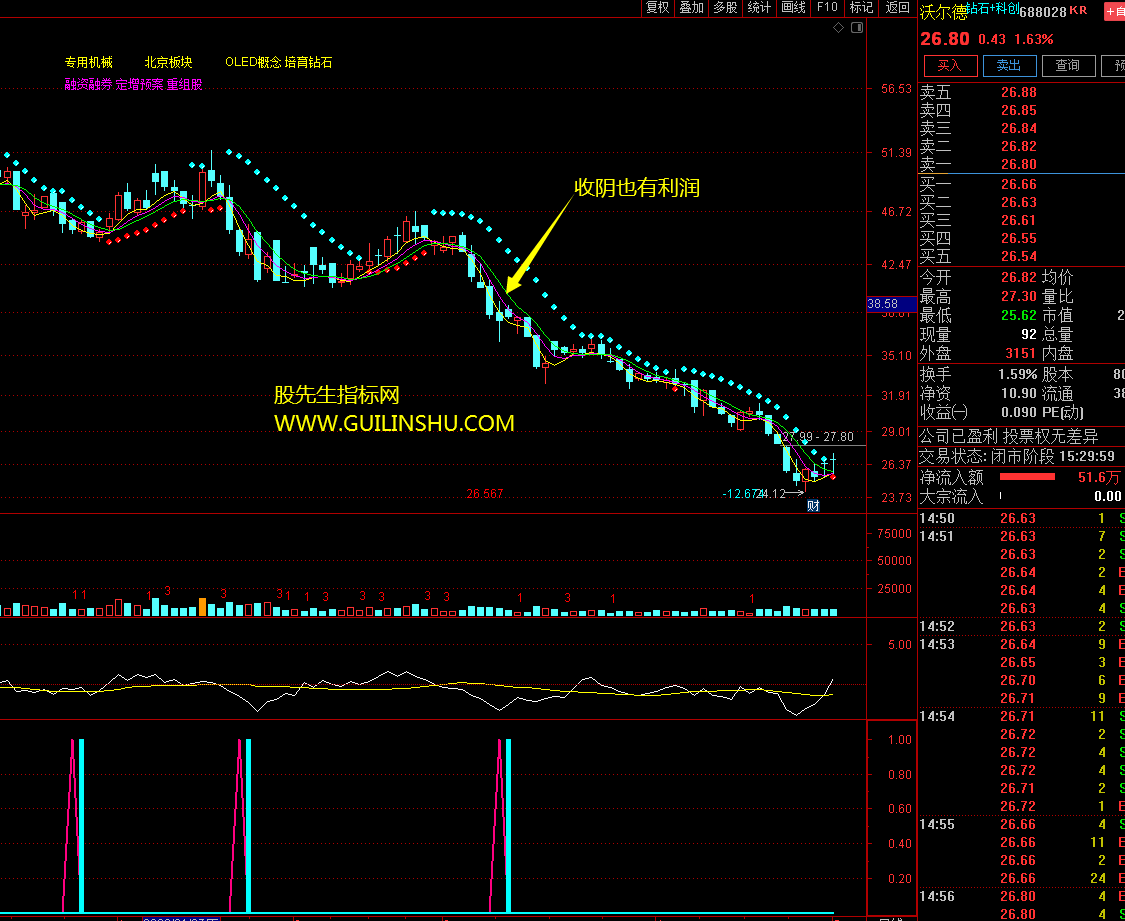Viewport: 1125px width, 921px height.
Task: Open the 复权 adjustment menu
Action: [657, 8]
